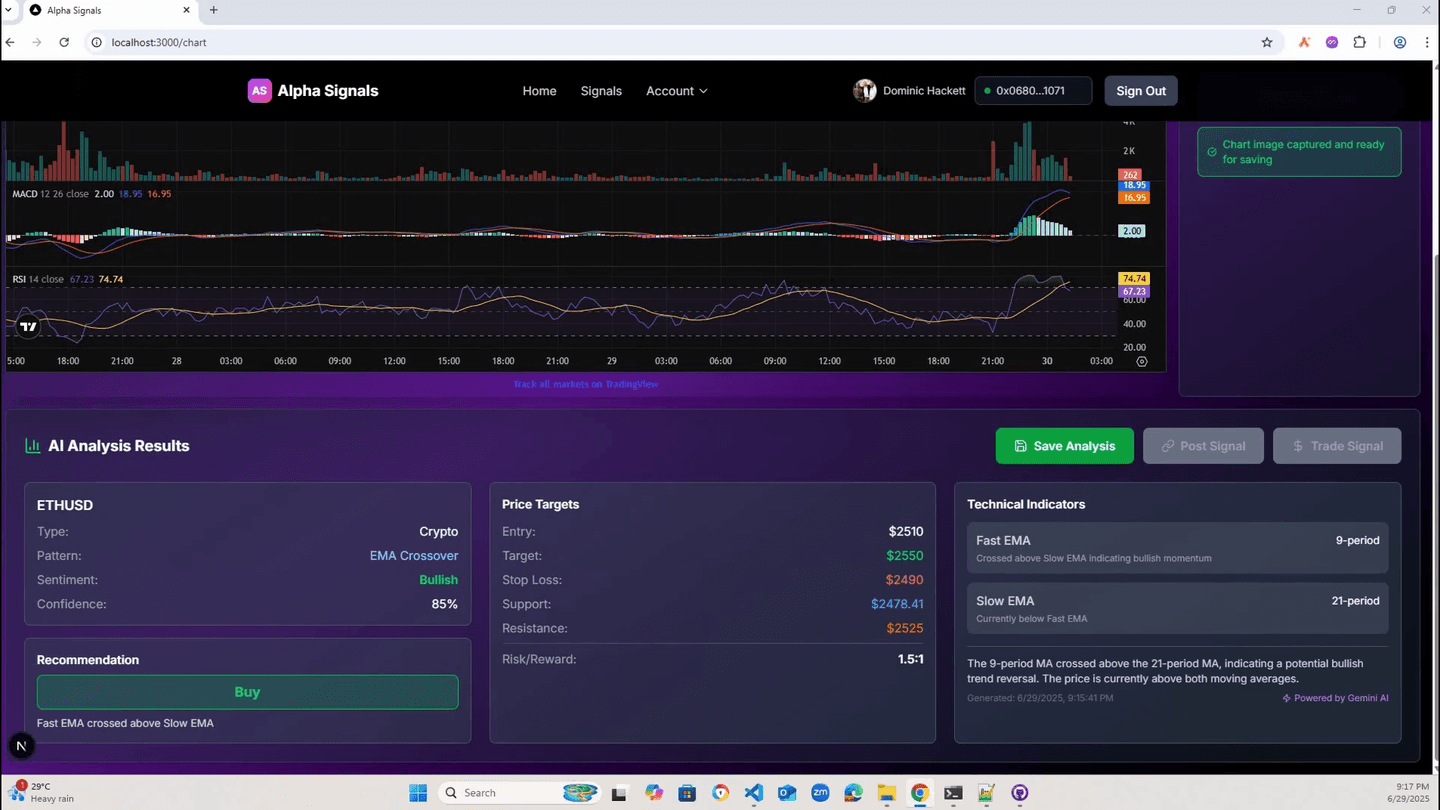Image resolution: width=1440 pixels, height=810 pixels.
Task: Go back in browser history
Action: [10, 42]
